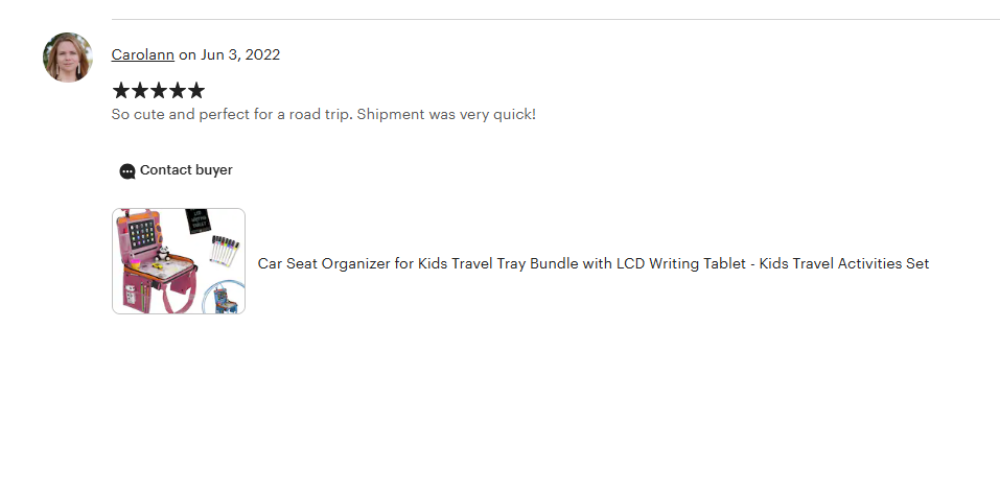This screenshot has width=1000, height=500.
Task: Click 'Kids Travel Activities Set' in the title
Action: click(844, 264)
